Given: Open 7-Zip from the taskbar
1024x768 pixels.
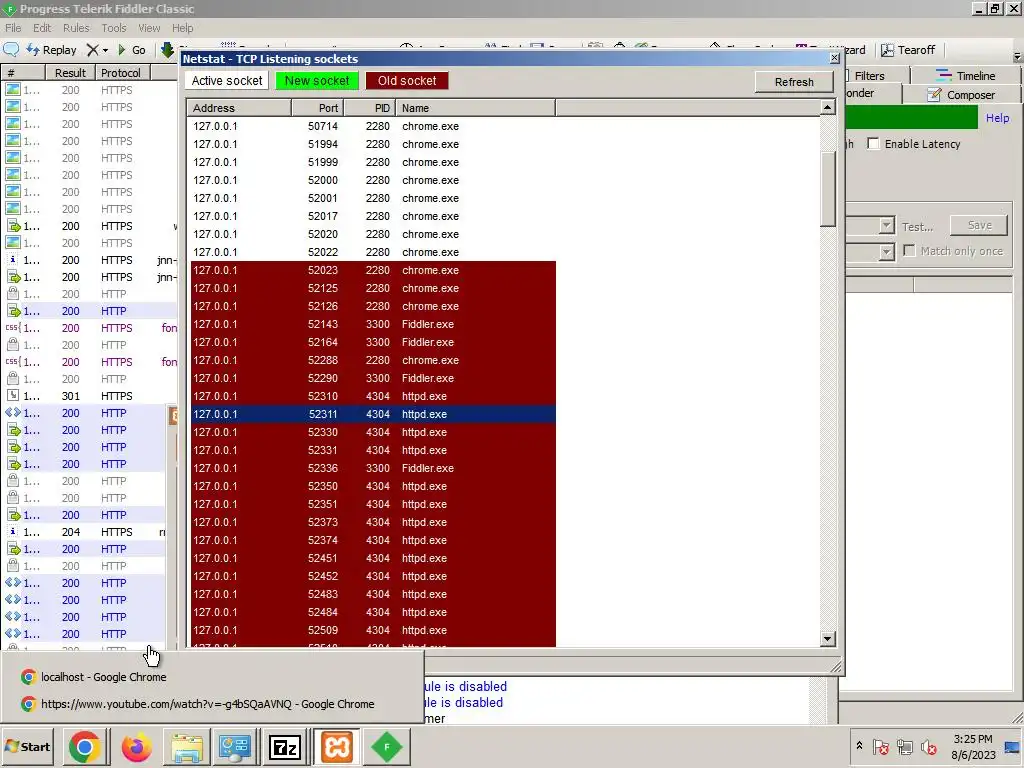Looking at the screenshot, I should tap(285, 746).
